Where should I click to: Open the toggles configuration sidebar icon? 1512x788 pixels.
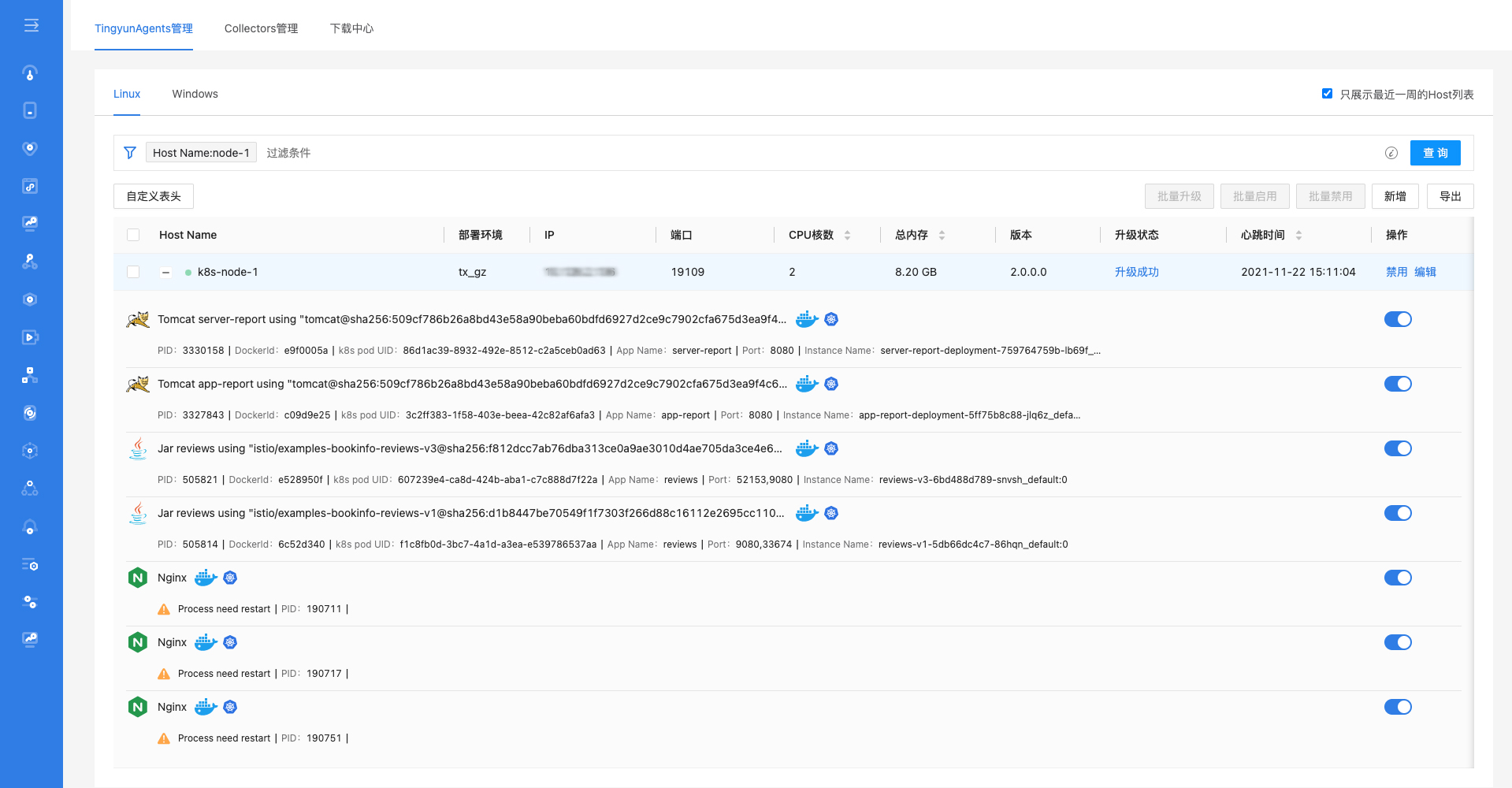click(x=30, y=602)
